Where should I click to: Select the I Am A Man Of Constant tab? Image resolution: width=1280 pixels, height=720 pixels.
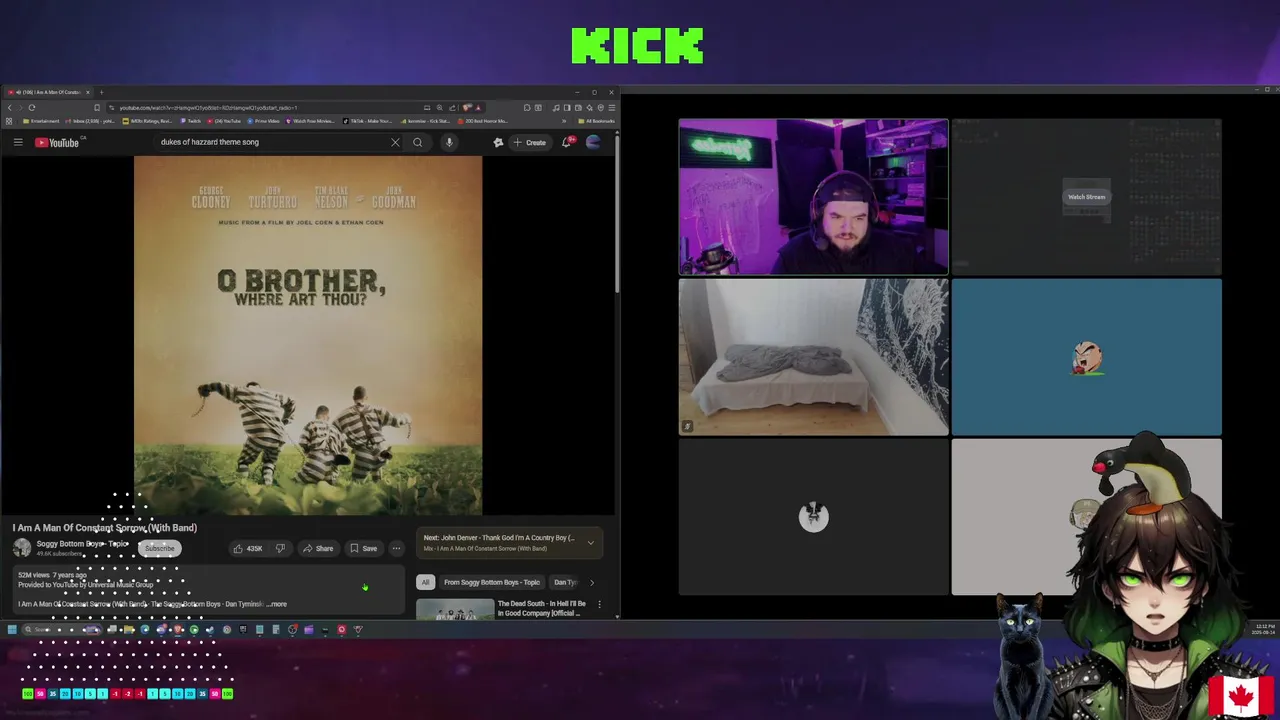click(x=49, y=92)
